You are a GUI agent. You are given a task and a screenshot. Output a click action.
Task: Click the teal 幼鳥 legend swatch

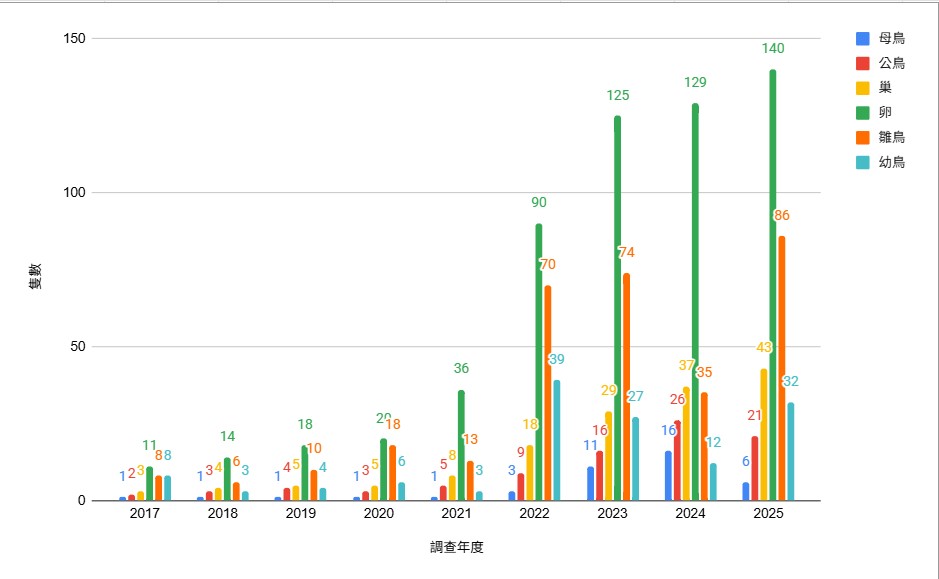[x=862, y=162]
